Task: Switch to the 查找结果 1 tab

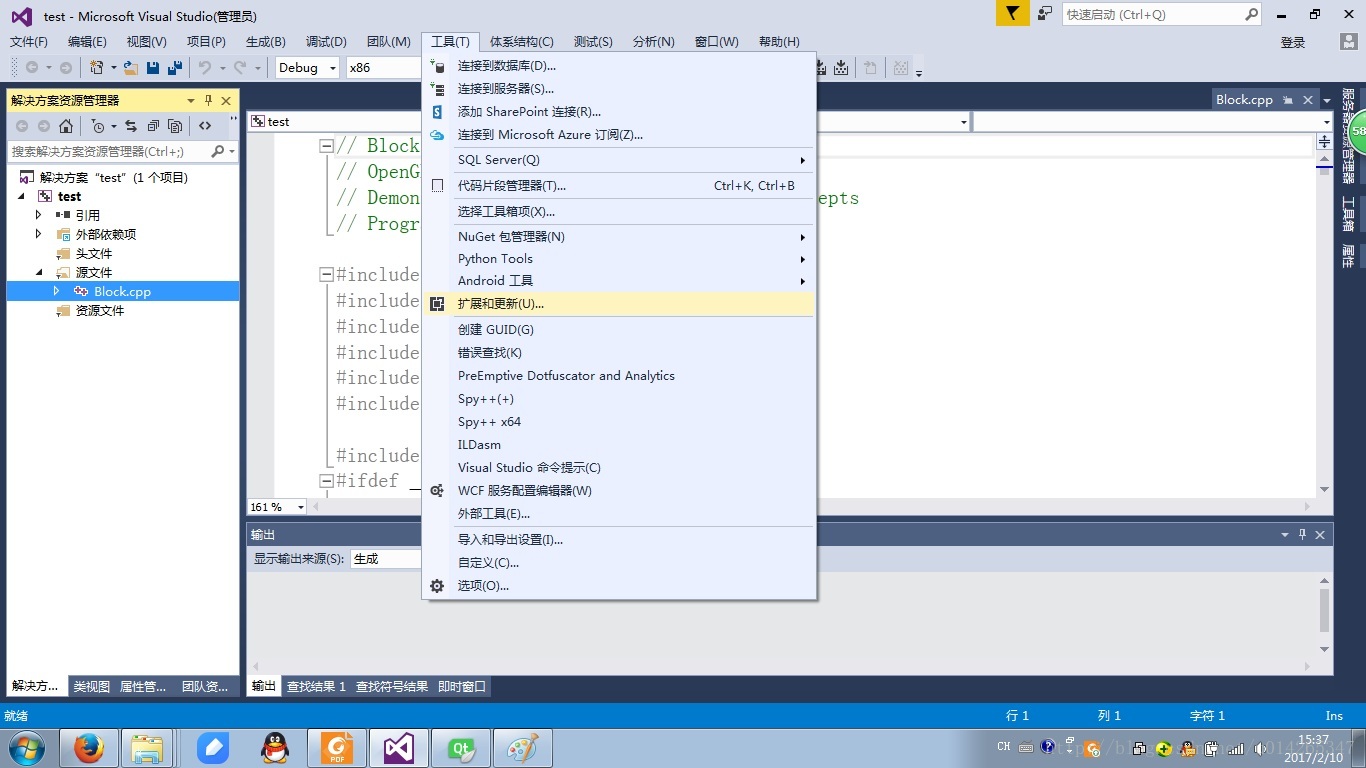Action: click(316, 686)
